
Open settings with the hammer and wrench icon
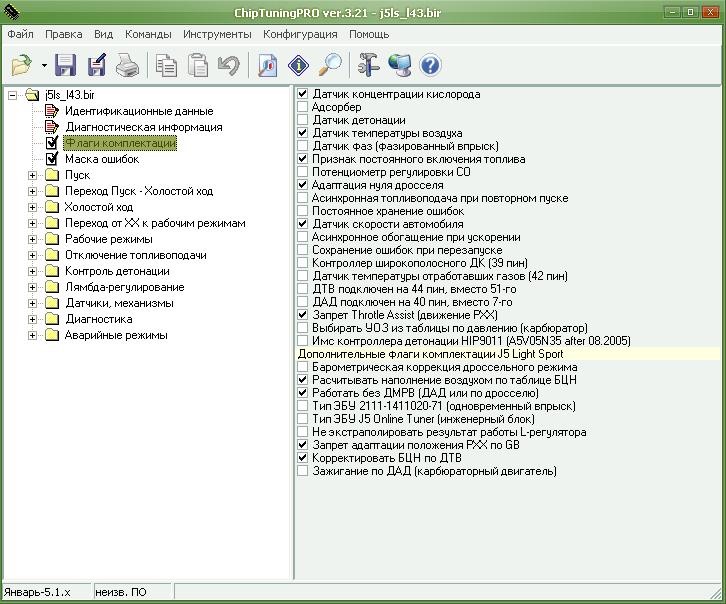[369, 65]
